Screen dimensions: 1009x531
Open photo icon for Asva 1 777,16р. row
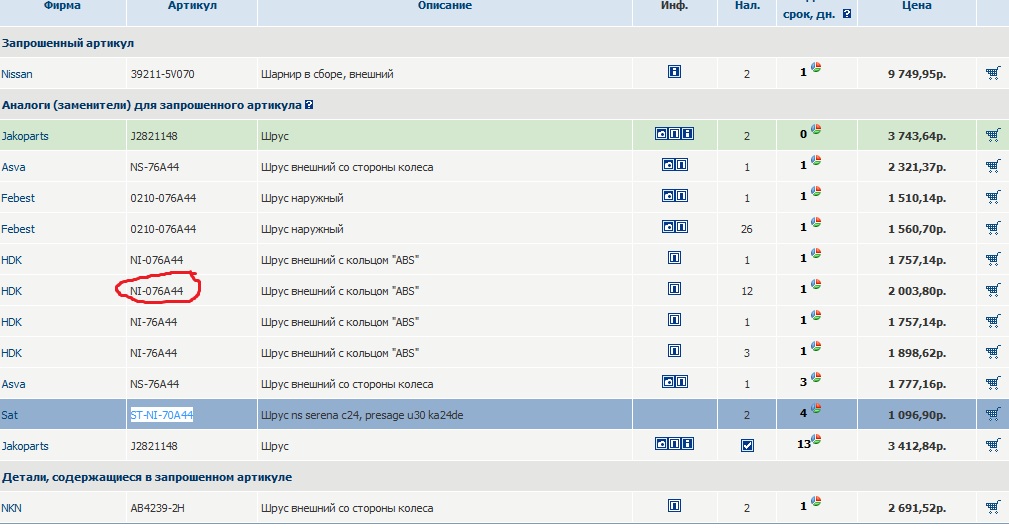pos(669,382)
